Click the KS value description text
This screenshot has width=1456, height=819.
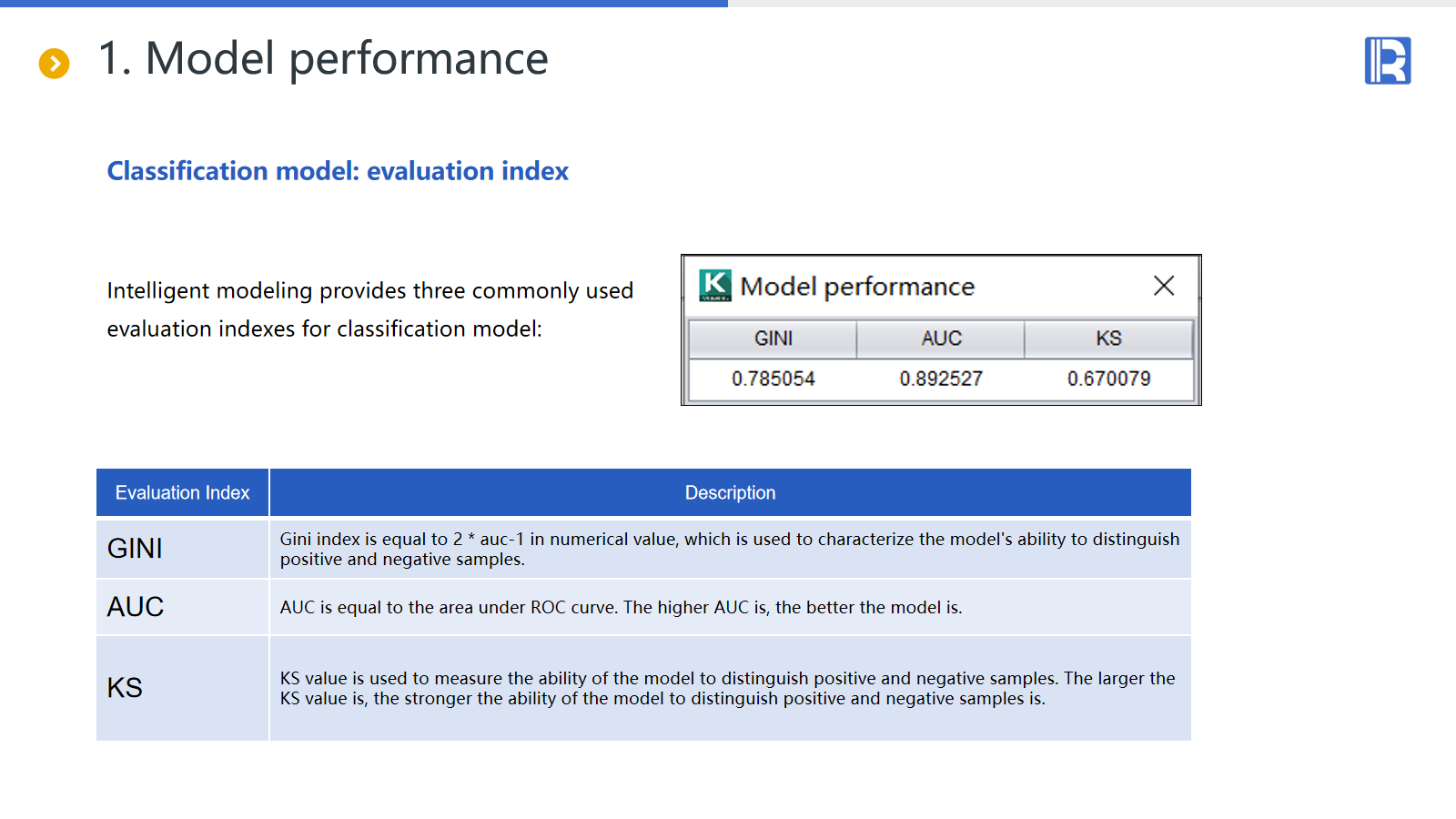(727, 688)
